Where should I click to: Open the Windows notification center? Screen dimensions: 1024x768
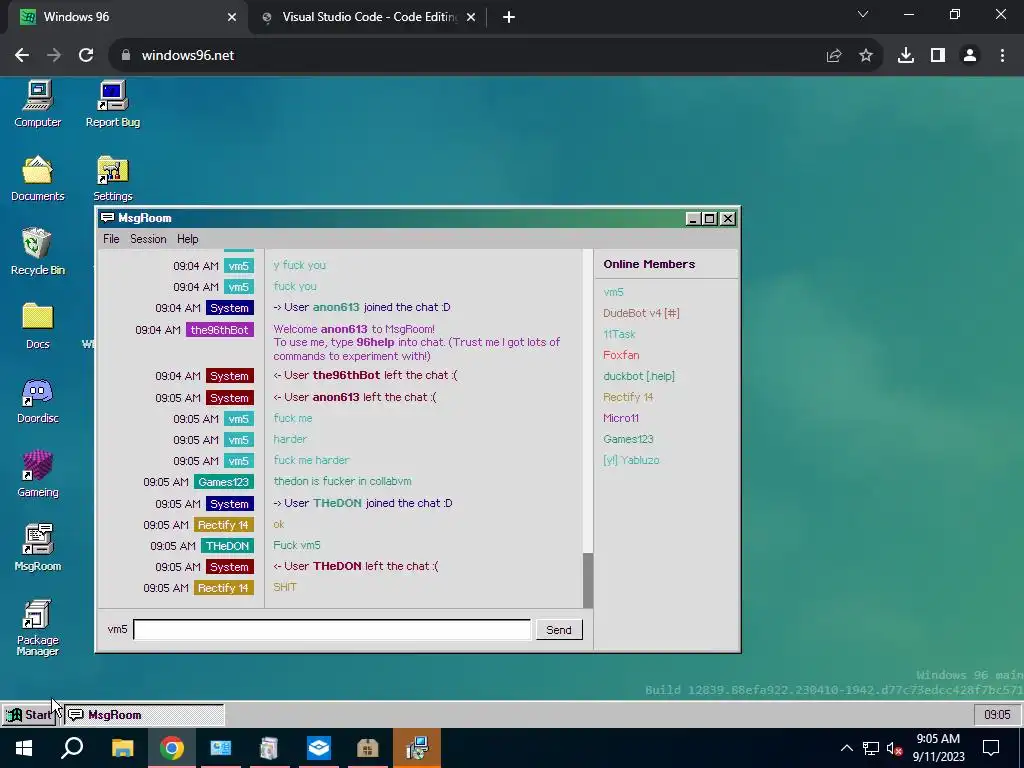[x=991, y=748]
